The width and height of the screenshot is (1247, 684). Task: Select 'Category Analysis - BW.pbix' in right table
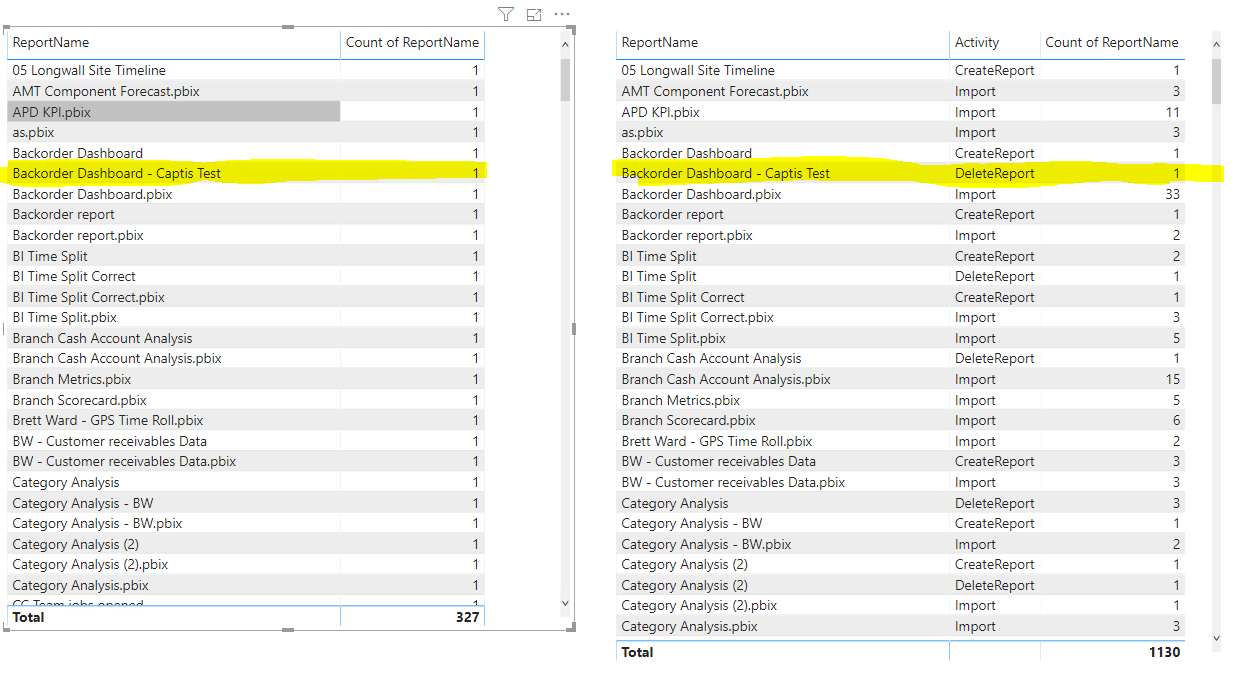pos(706,544)
